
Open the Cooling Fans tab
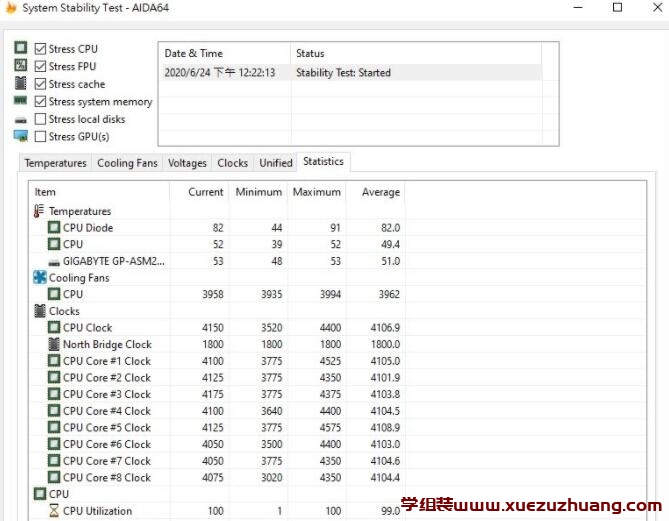[x=127, y=163]
